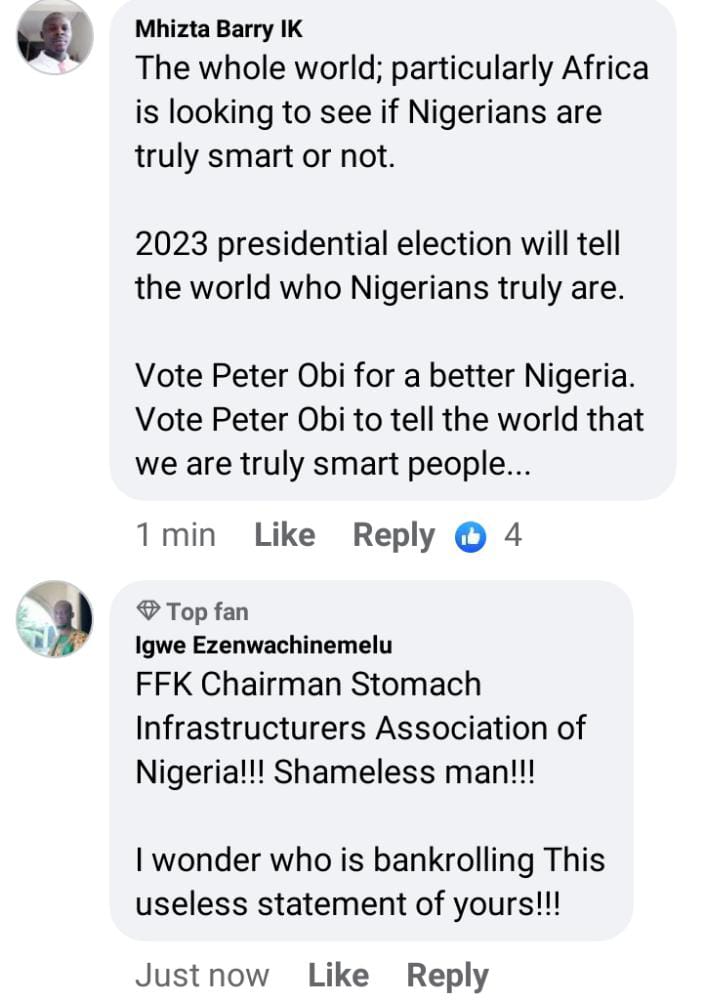Image resolution: width=703 pixels, height=1000 pixels.
Task: Open Igwe Ezenwachinemelu's profile picture
Action: (55, 619)
